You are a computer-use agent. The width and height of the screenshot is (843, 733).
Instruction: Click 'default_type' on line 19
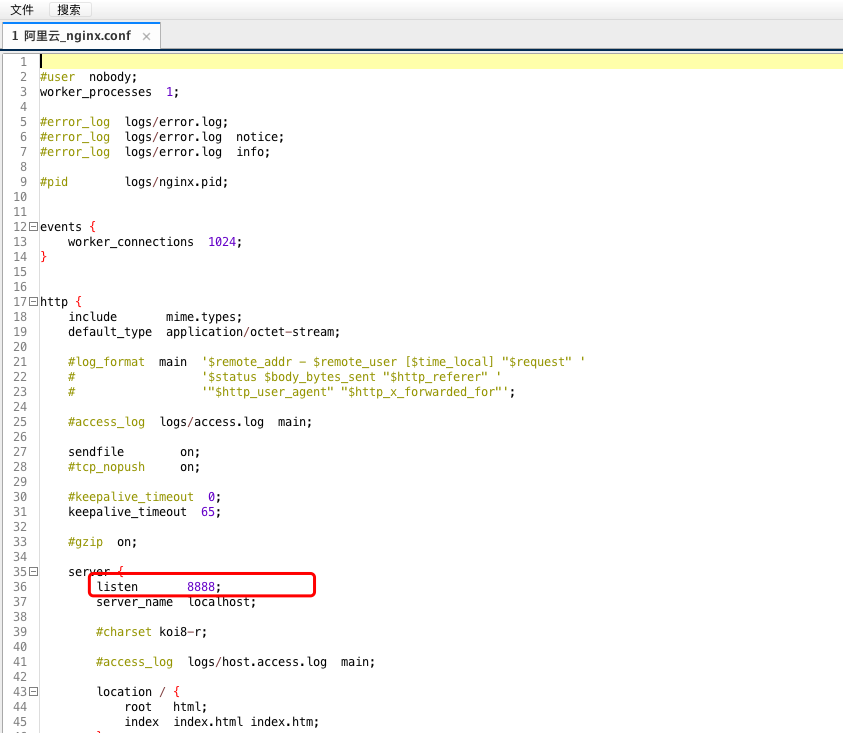(110, 332)
